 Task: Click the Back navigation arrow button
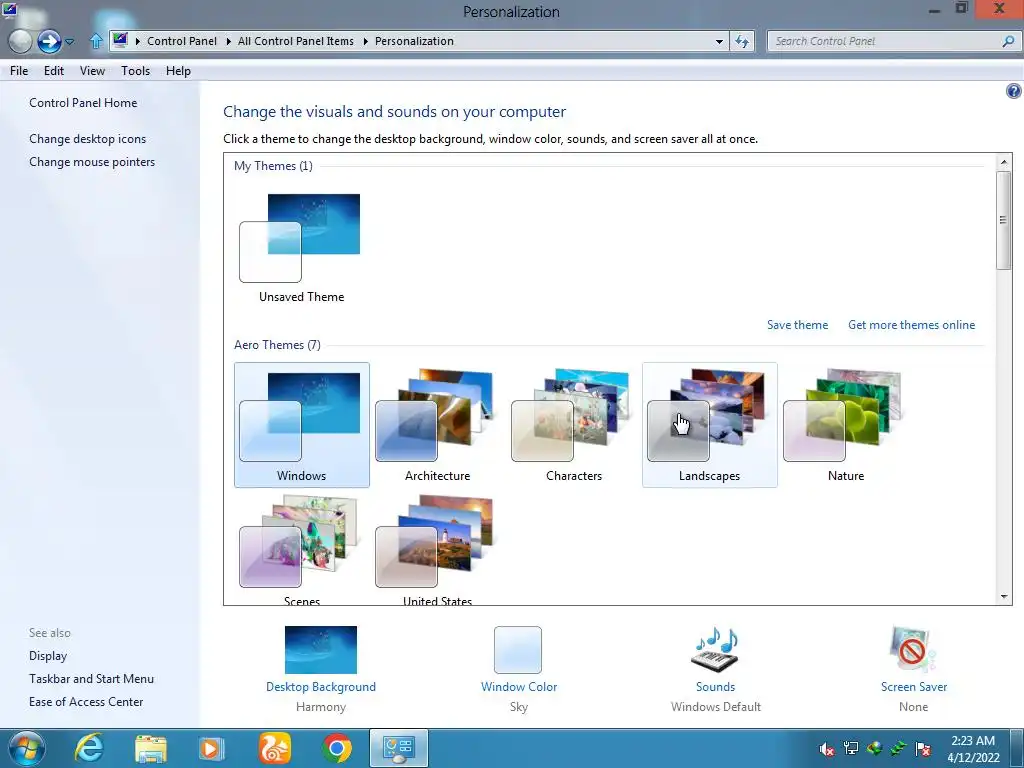[x=20, y=42]
